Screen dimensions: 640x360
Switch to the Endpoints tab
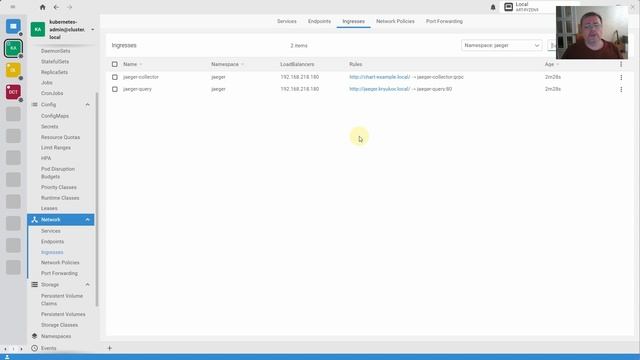click(x=319, y=21)
